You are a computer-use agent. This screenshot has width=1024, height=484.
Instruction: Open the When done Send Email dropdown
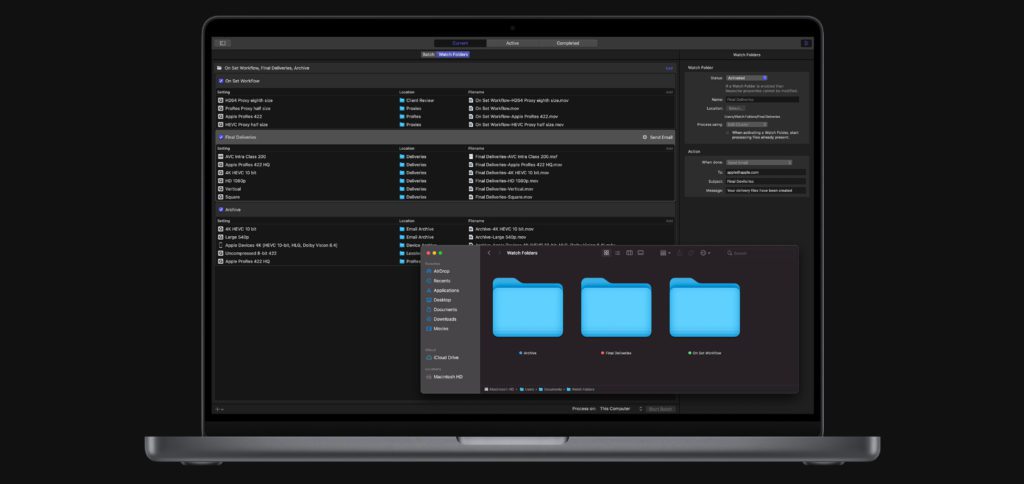(759, 162)
